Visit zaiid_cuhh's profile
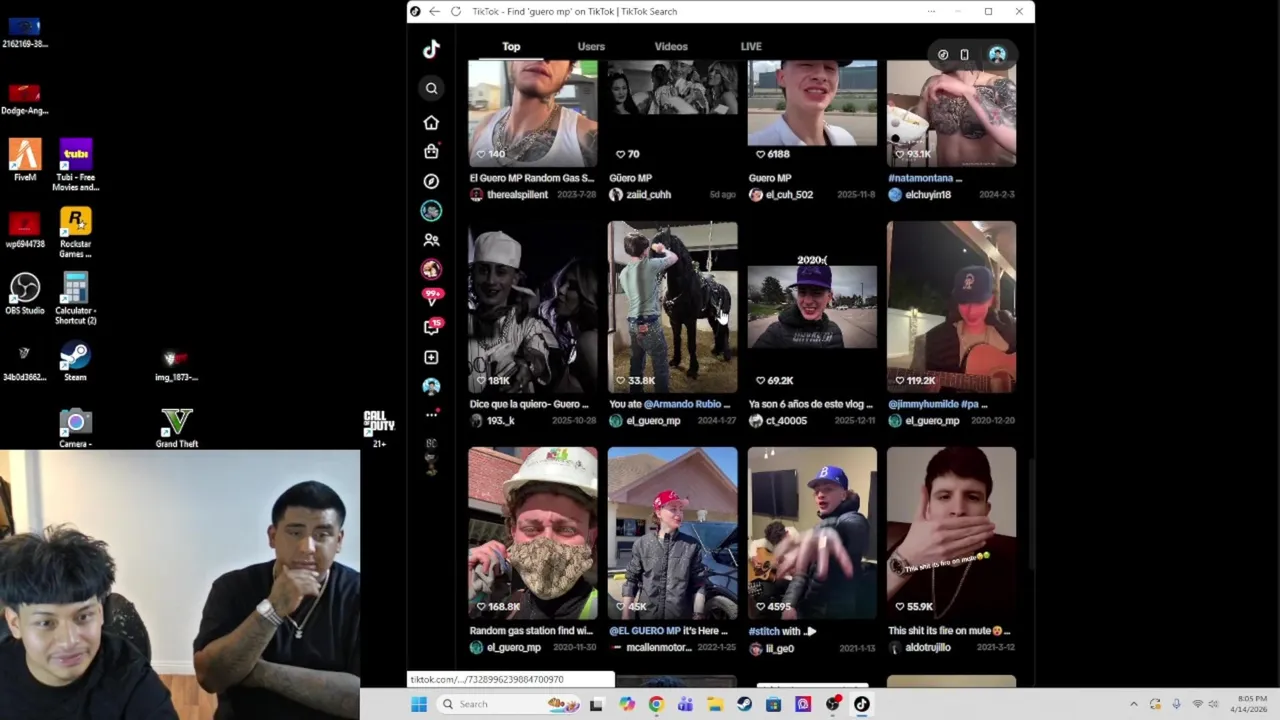1280x720 pixels. coord(648,195)
